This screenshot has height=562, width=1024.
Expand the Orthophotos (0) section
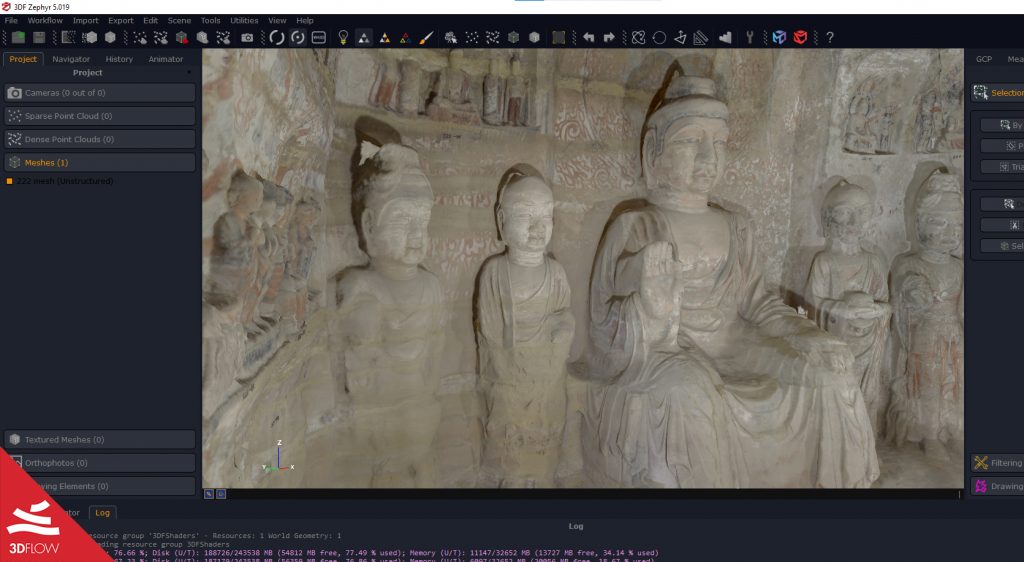point(100,463)
